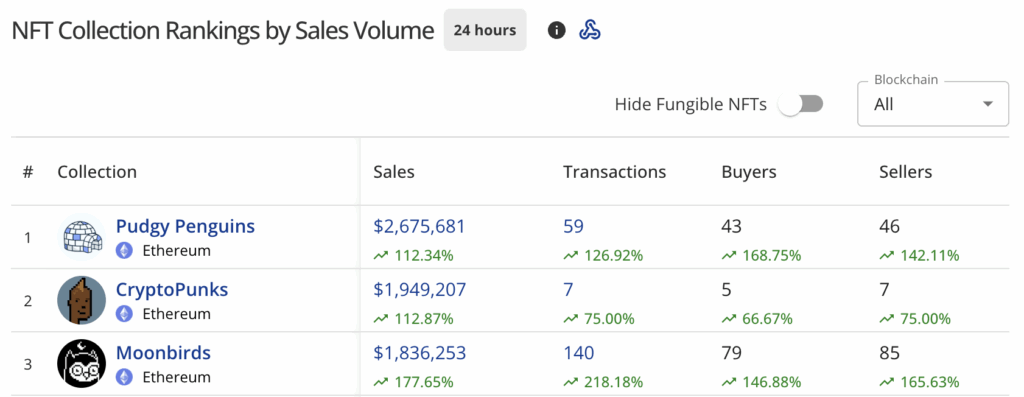The image size is (1024, 397).
Task: Click trend arrow next to 112.87%
Action: tap(381, 319)
